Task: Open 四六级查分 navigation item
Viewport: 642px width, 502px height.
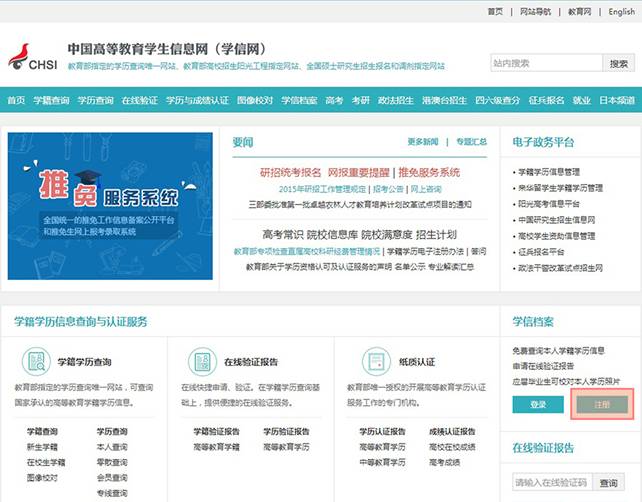Action: [498, 100]
